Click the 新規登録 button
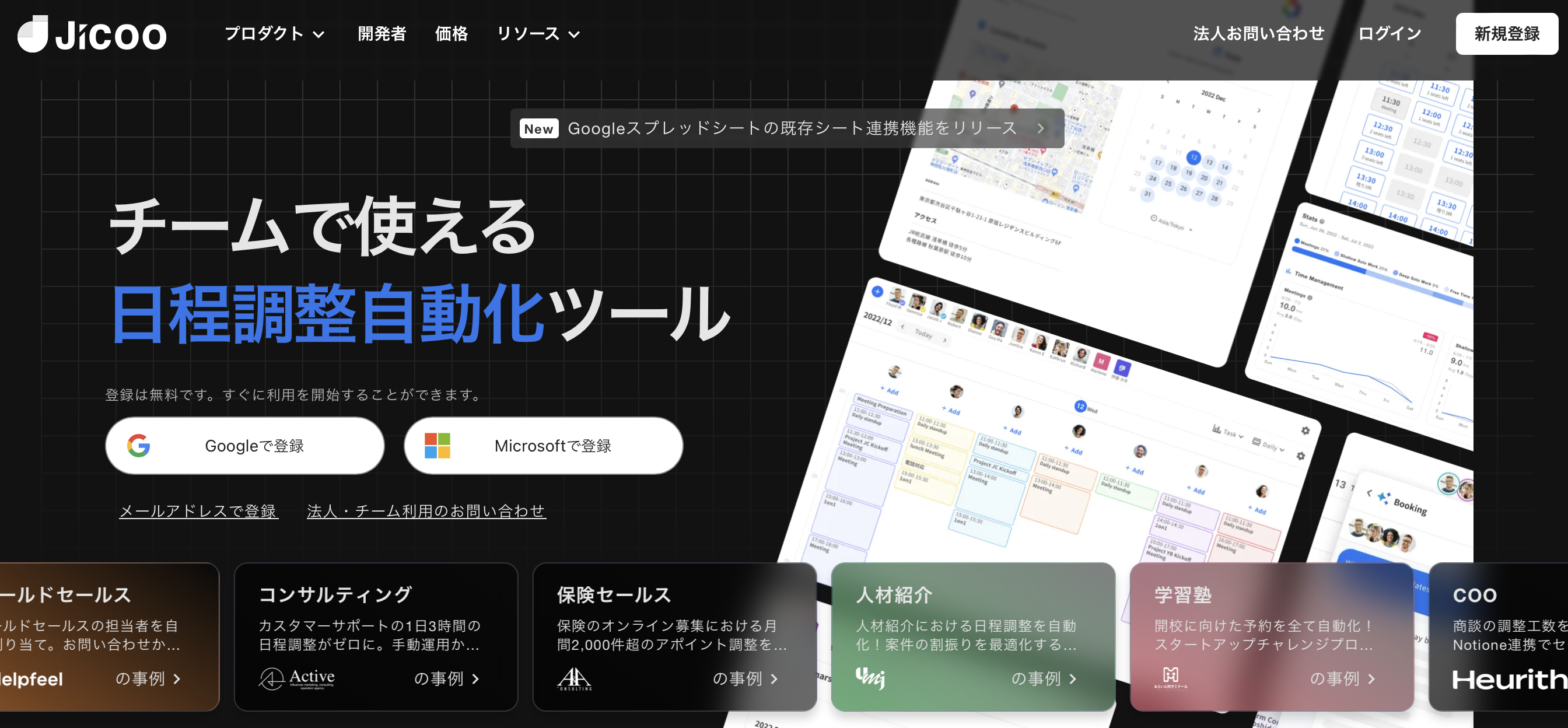 tap(1506, 34)
